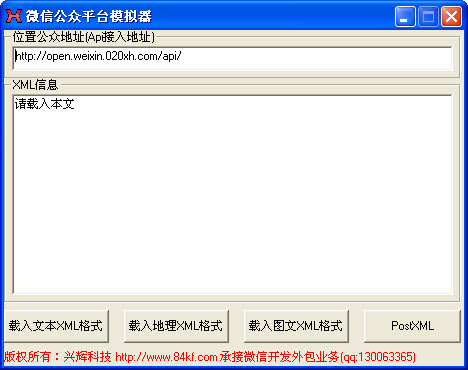This screenshot has width=468, height=370.
Task: Click the disabled maximize button
Action: tap(428, 16)
